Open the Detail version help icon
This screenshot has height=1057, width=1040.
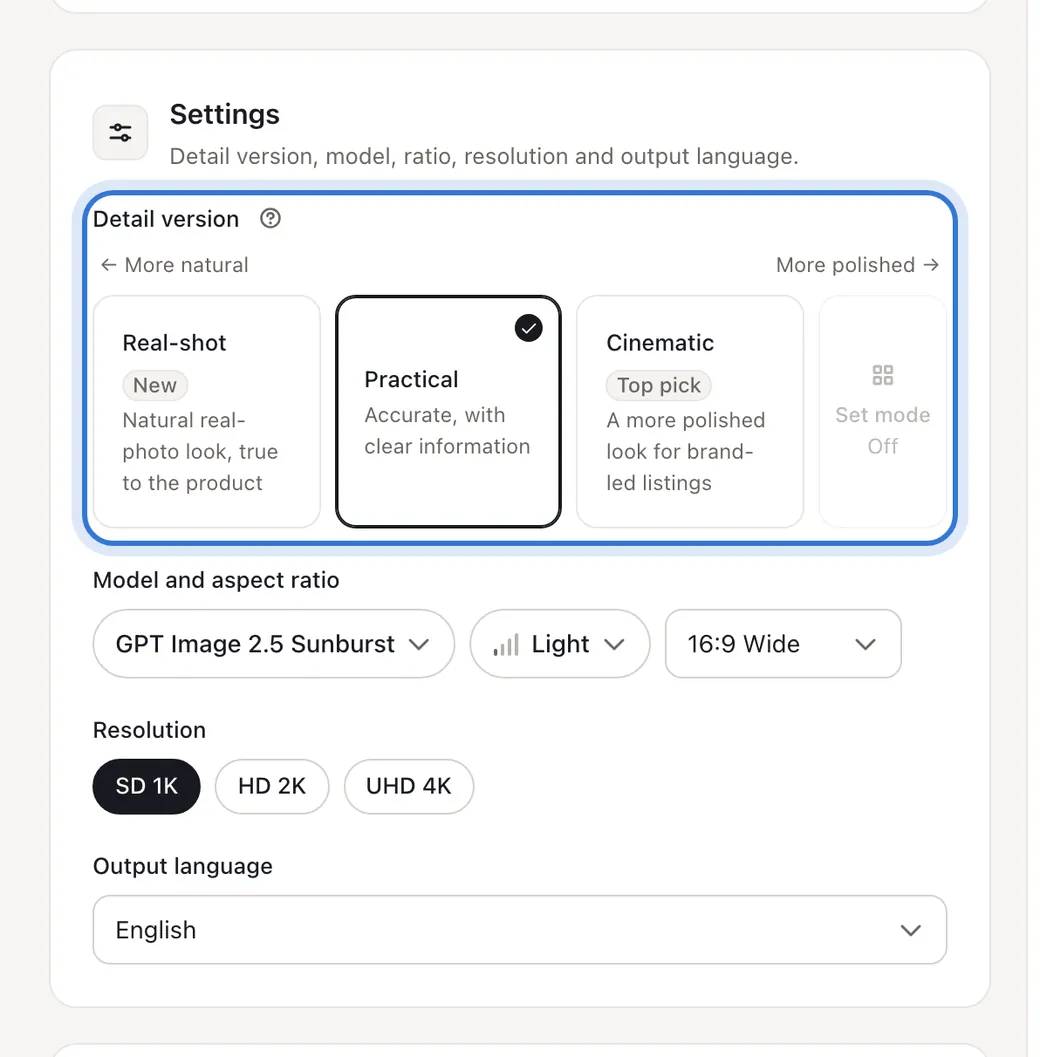[x=270, y=218]
